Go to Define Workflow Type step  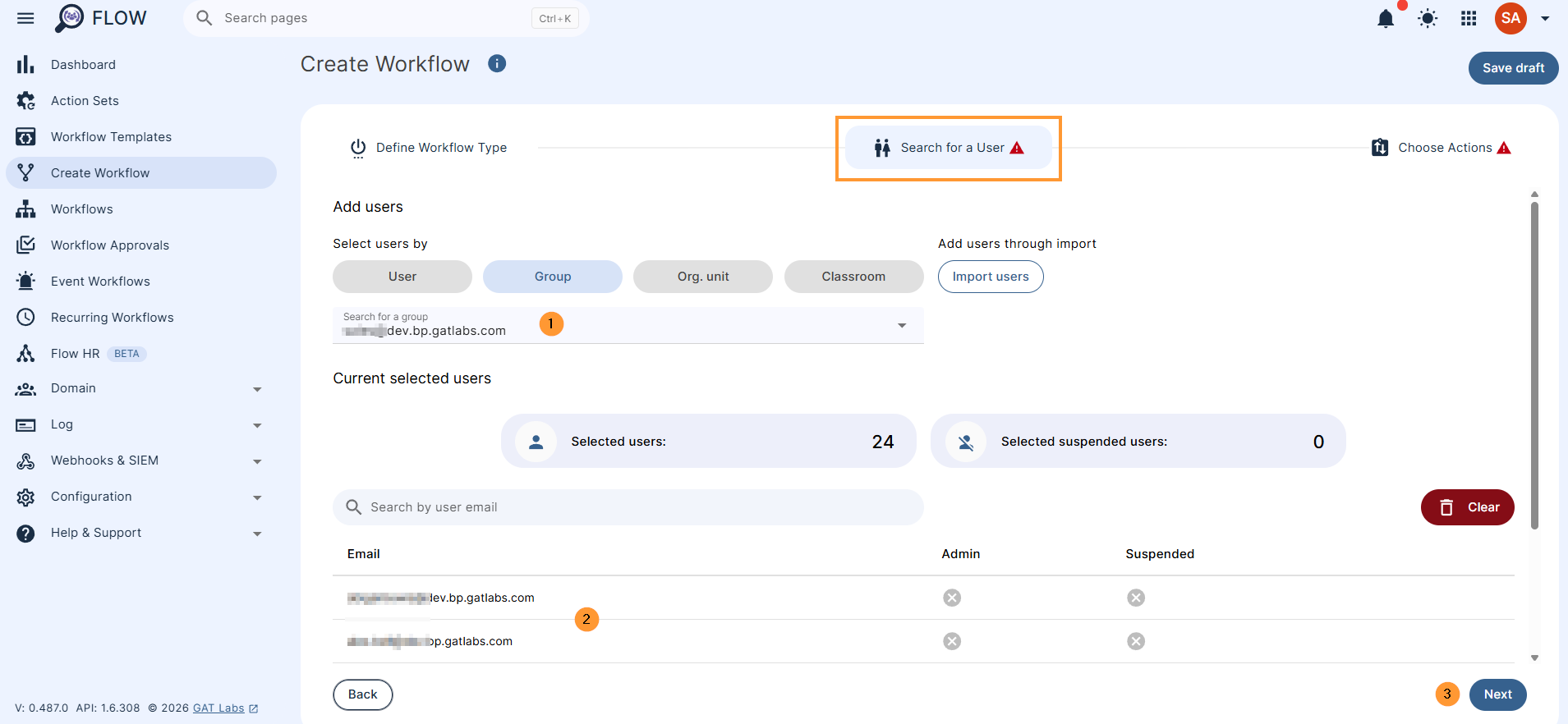(x=429, y=148)
